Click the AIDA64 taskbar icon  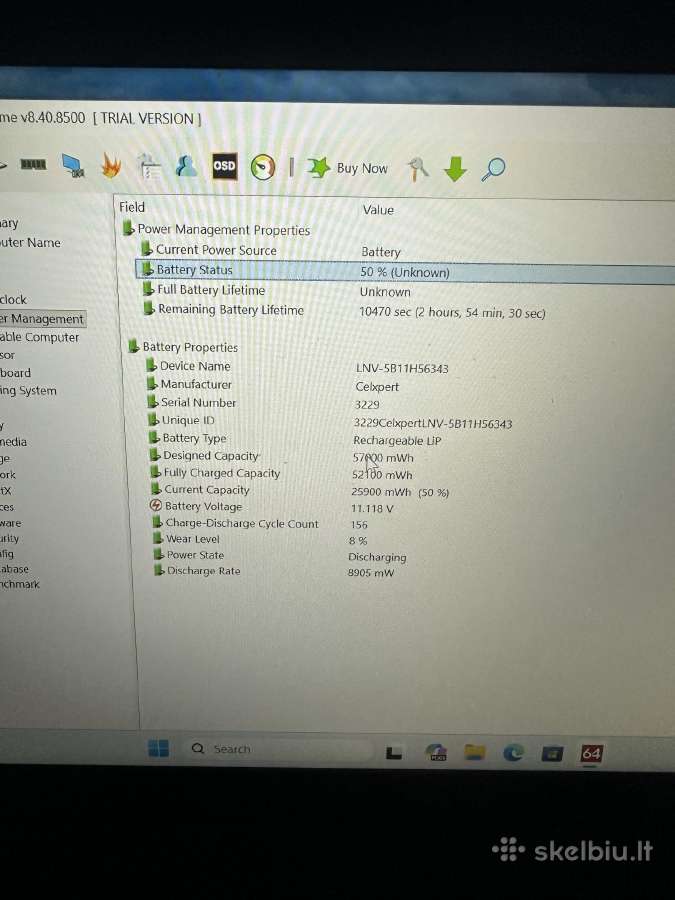(x=591, y=753)
